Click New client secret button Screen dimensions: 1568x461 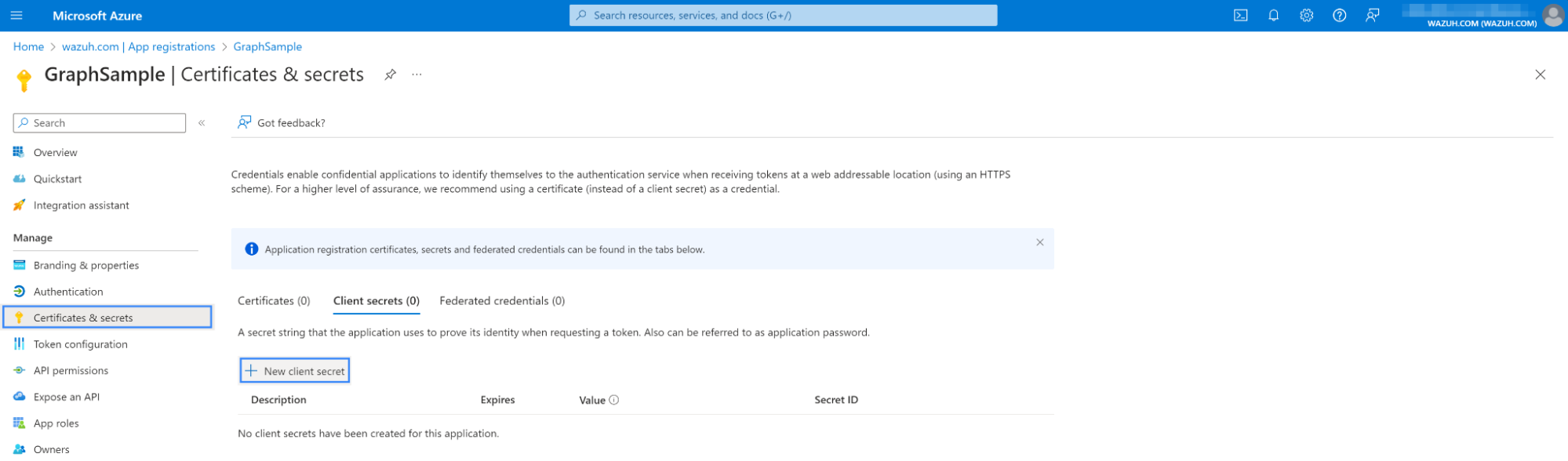click(x=295, y=371)
